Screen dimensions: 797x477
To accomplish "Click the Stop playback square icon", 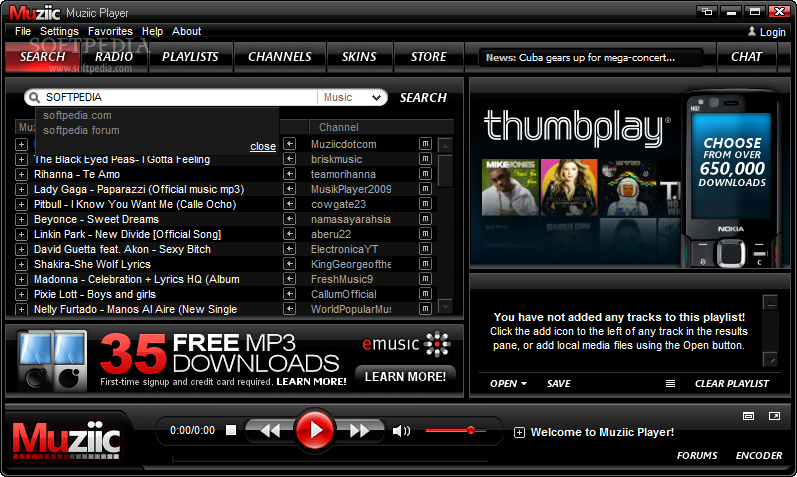I will click(231, 431).
